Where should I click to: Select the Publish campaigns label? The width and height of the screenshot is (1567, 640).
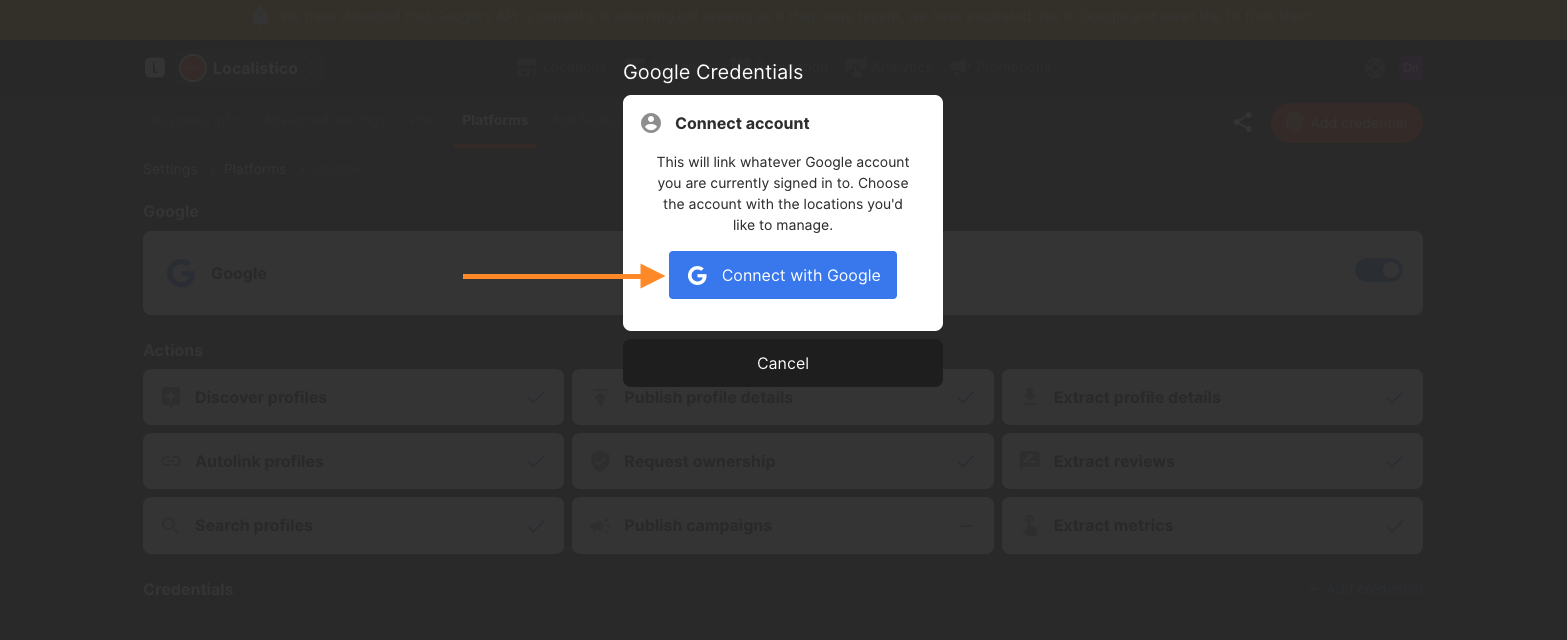click(698, 525)
